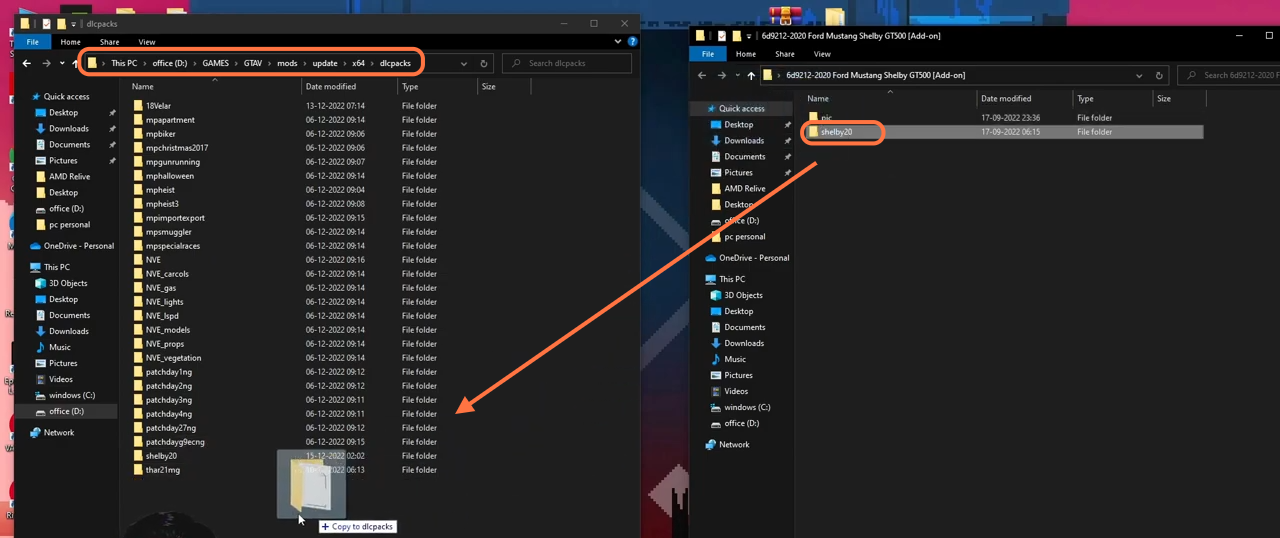The width and height of the screenshot is (1280, 538).
Task: Click the Search dlcpacks input field
Action: (x=567, y=63)
